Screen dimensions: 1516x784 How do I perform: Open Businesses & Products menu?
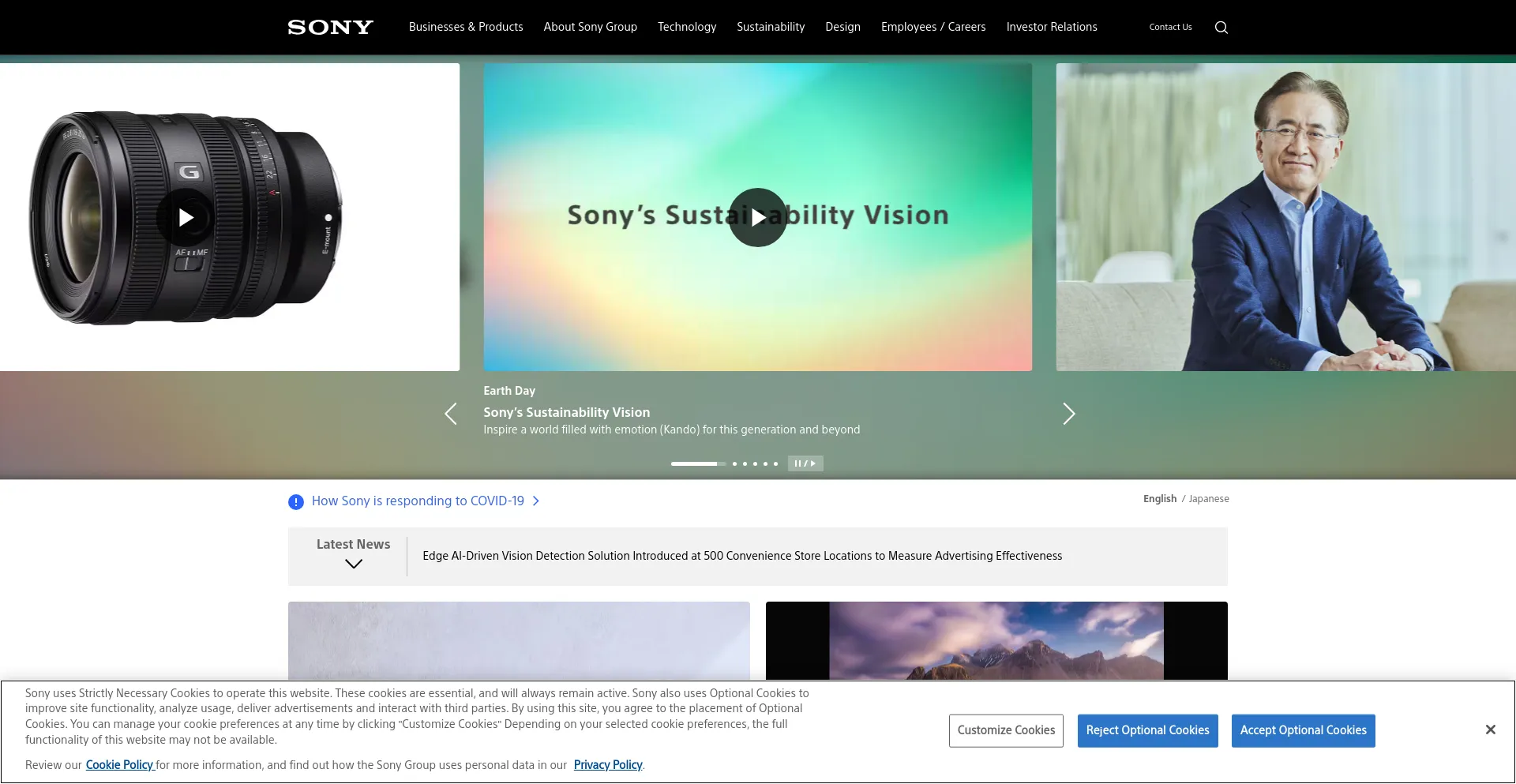466,27
